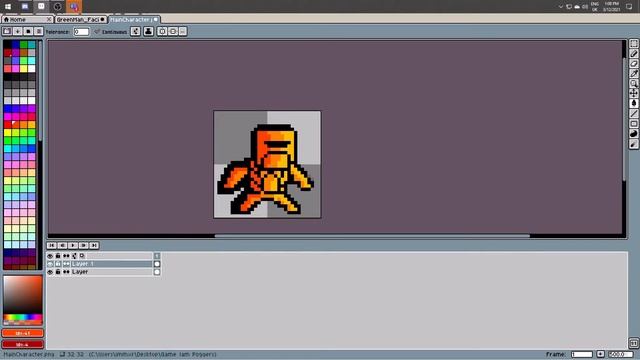Select the Line tool

(x=633, y=113)
